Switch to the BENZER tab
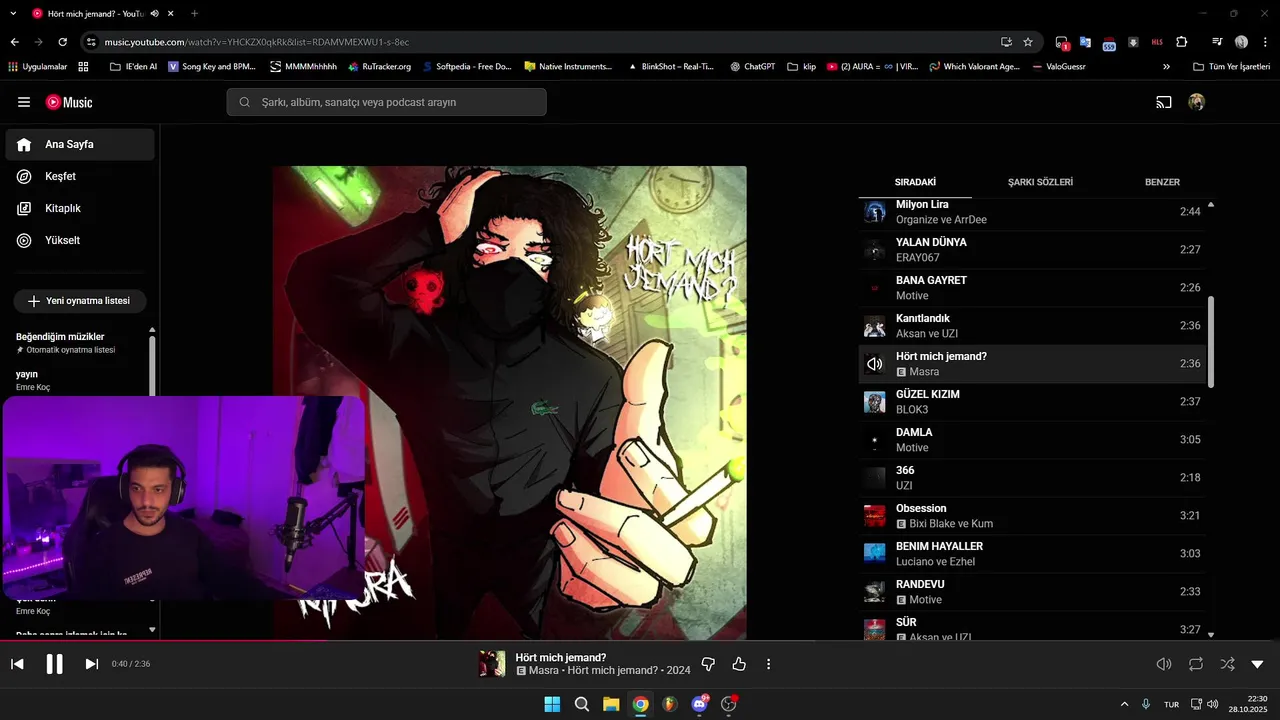The image size is (1280, 720). (x=1162, y=182)
